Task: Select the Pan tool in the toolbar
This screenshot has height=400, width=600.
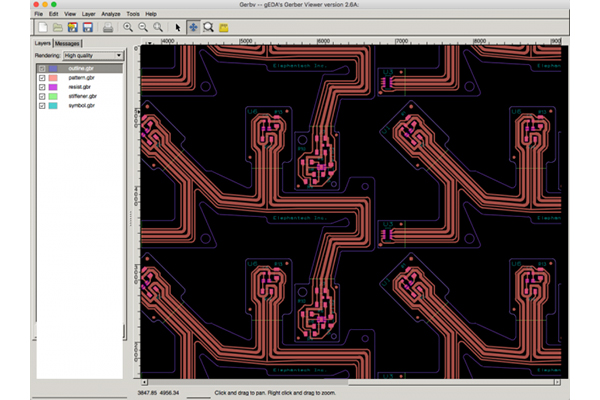Action: coord(192,27)
